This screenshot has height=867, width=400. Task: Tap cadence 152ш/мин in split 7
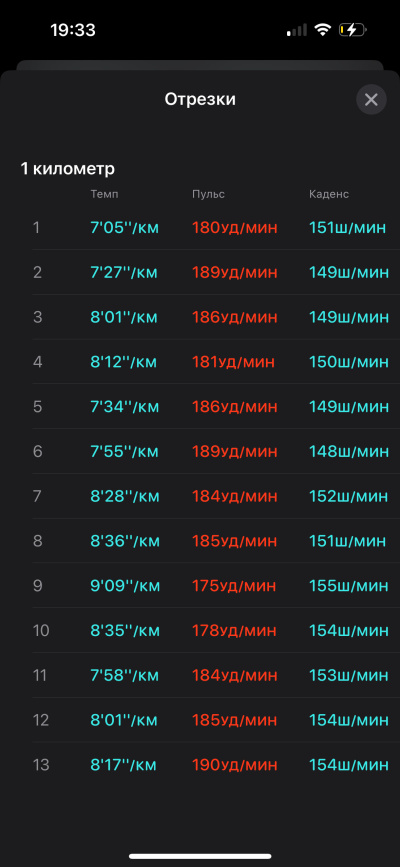349,497
